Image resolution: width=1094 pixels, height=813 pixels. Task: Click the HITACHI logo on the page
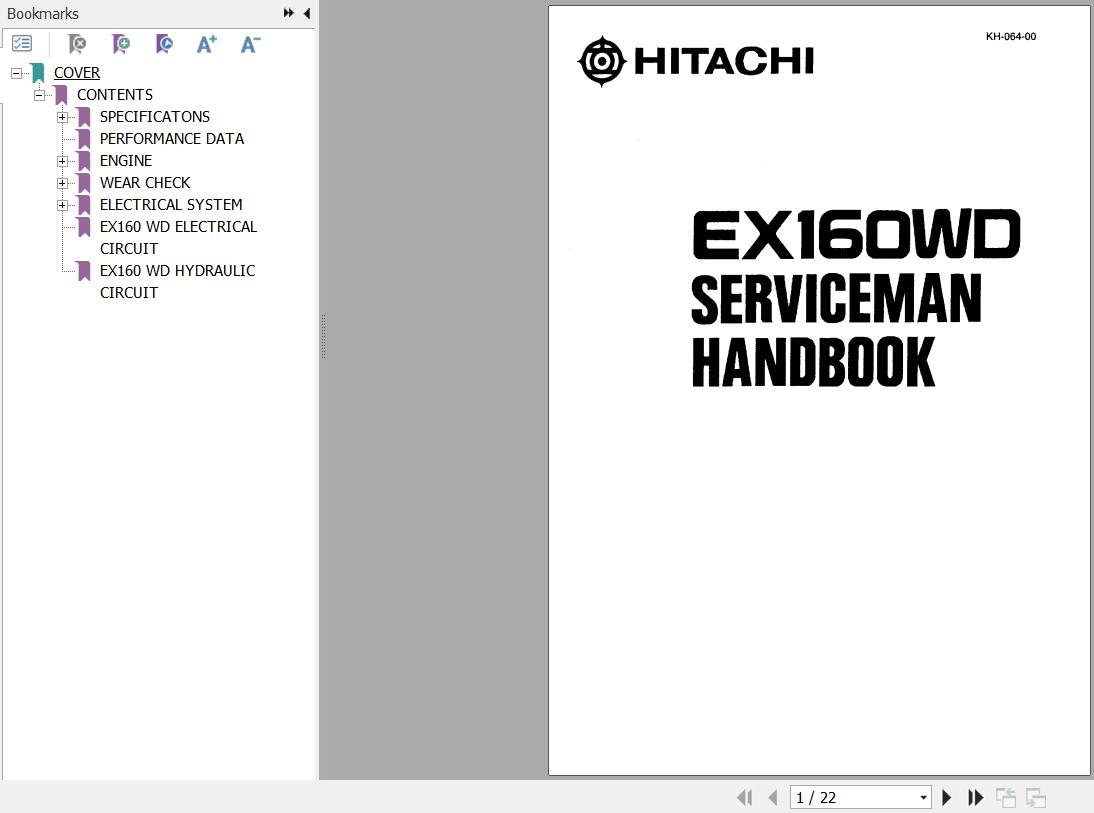(696, 61)
